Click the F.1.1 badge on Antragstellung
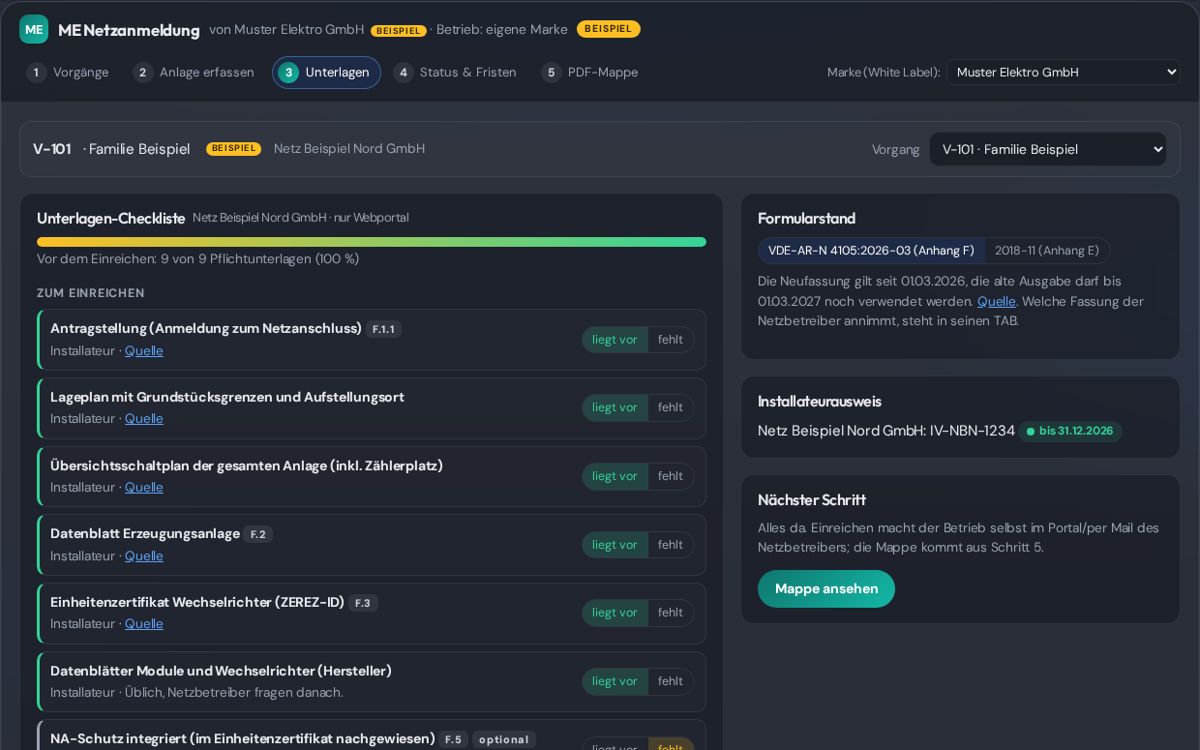1200x750 pixels. point(383,329)
